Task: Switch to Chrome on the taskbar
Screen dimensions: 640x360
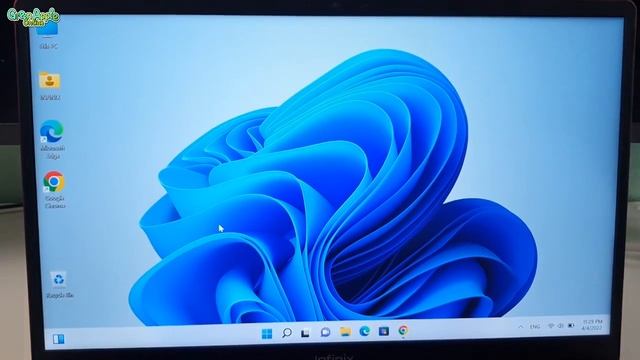Action: (403, 330)
